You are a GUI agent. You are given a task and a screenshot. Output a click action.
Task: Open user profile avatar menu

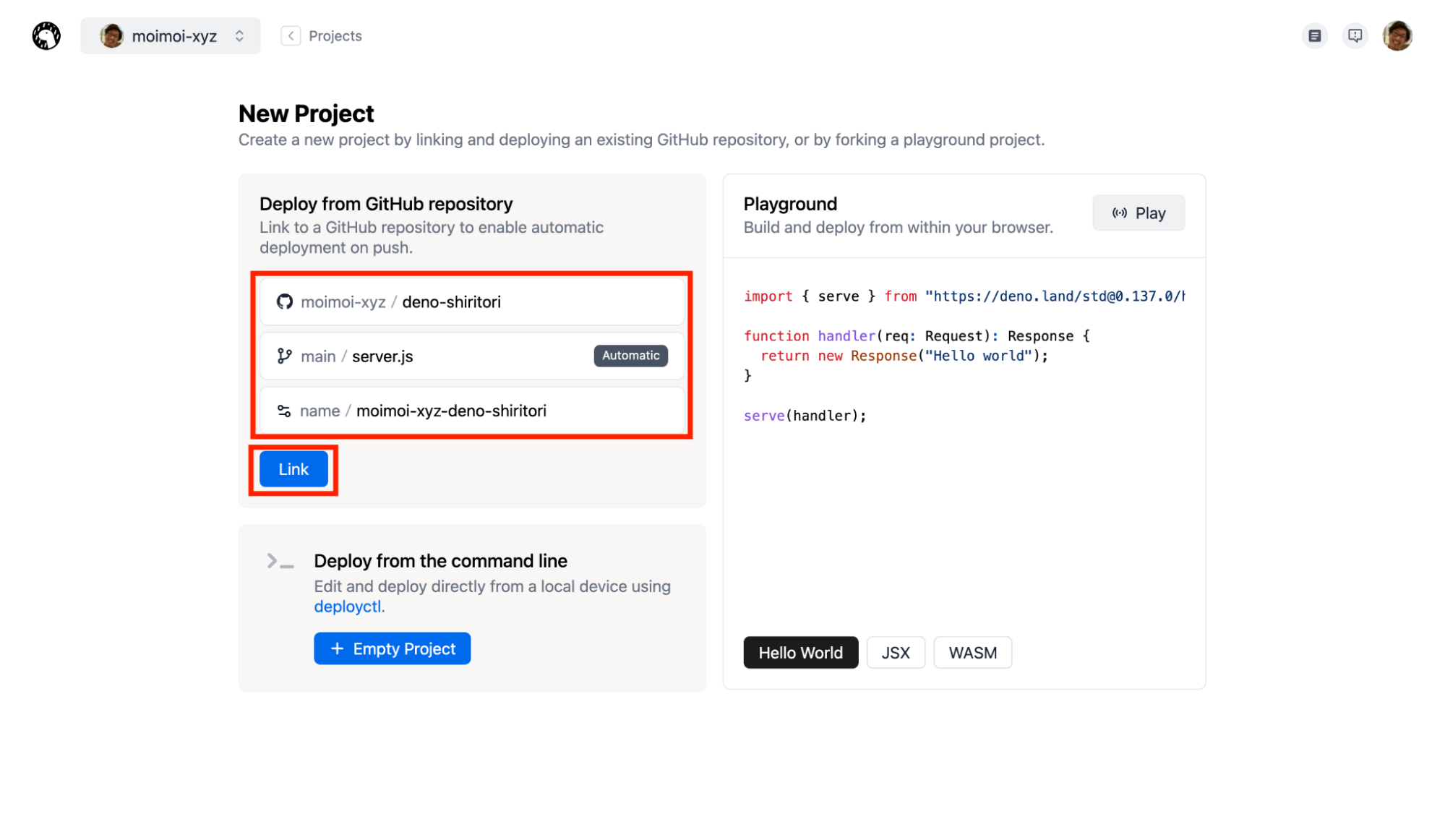1397,35
